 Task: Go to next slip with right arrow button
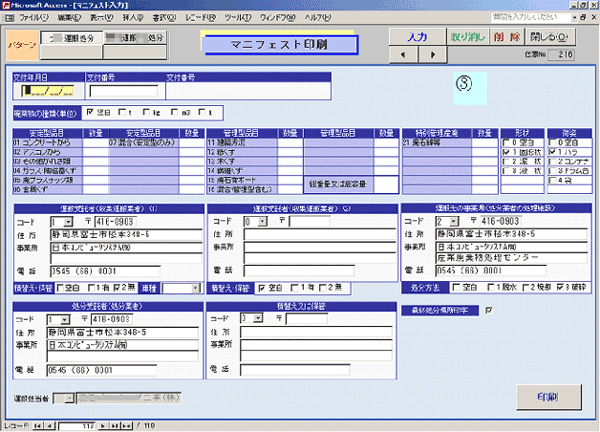432,55
